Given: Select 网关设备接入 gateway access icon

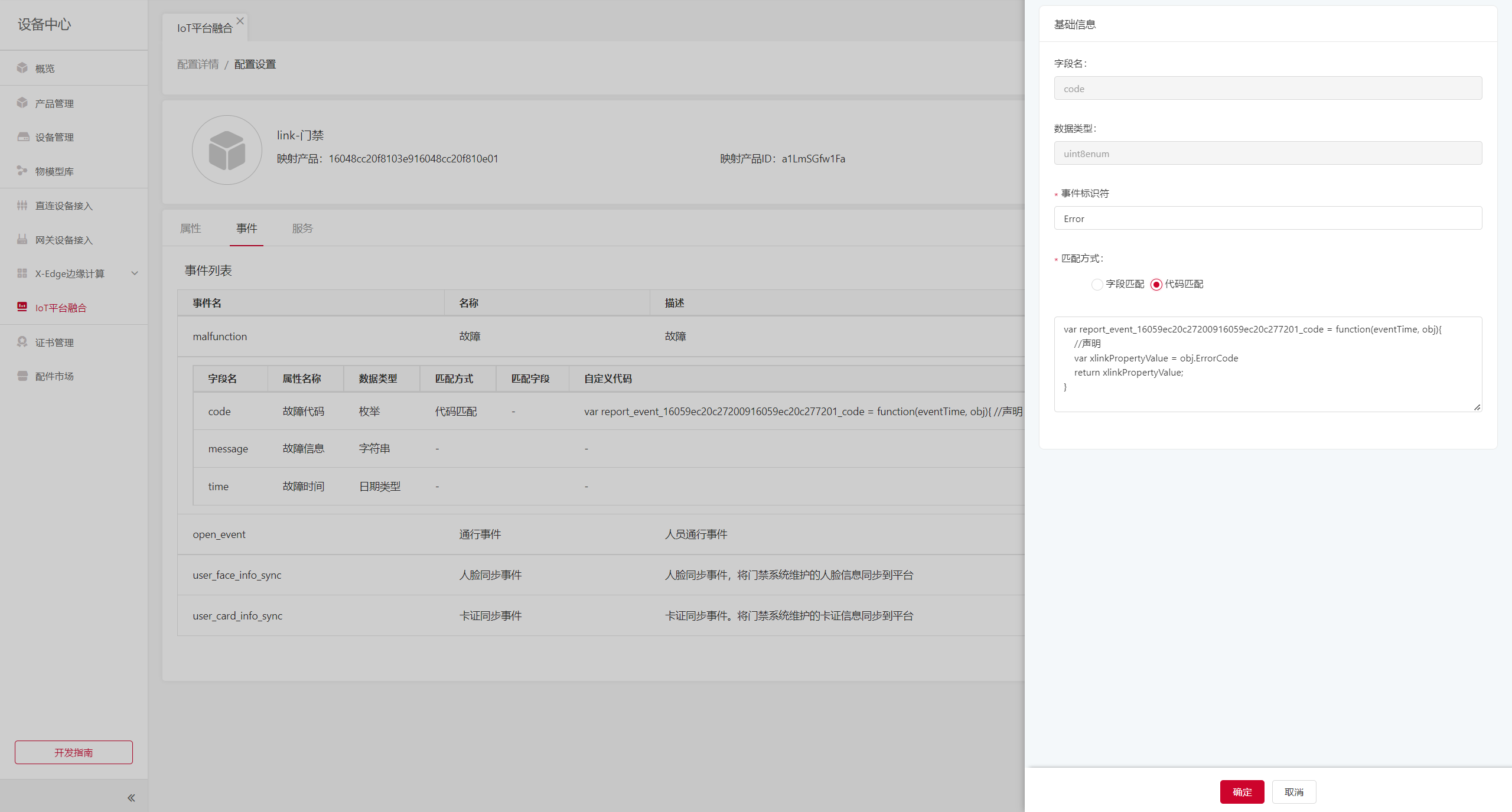Looking at the screenshot, I should pyautogui.click(x=22, y=239).
